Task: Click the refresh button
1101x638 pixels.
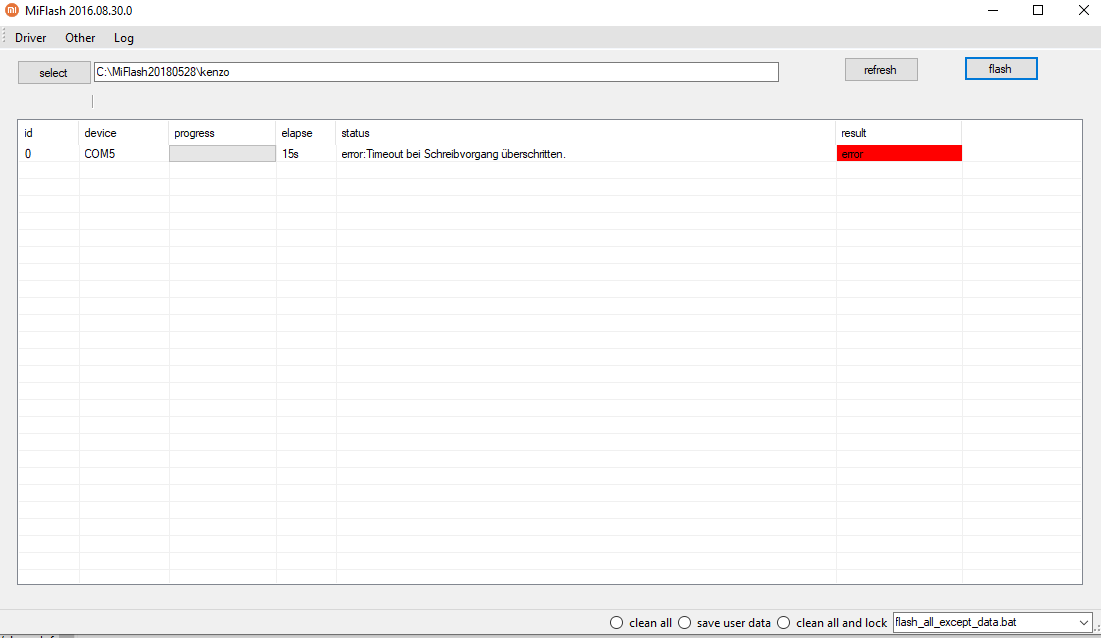Action: pos(881,69)
